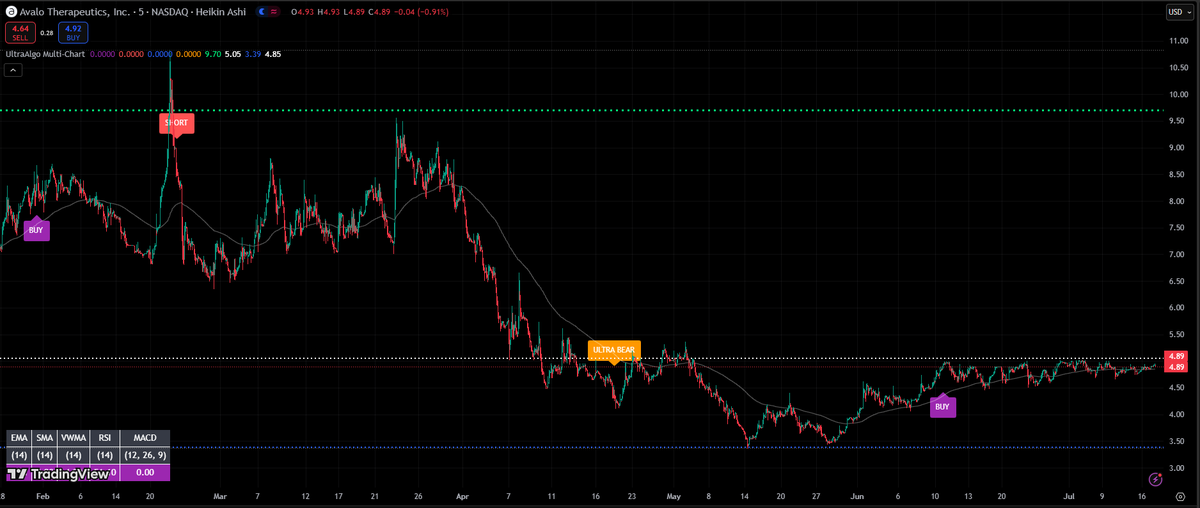Click the green 9.70 indicator value
The image size is (1200, 508).
pos(212,54)
